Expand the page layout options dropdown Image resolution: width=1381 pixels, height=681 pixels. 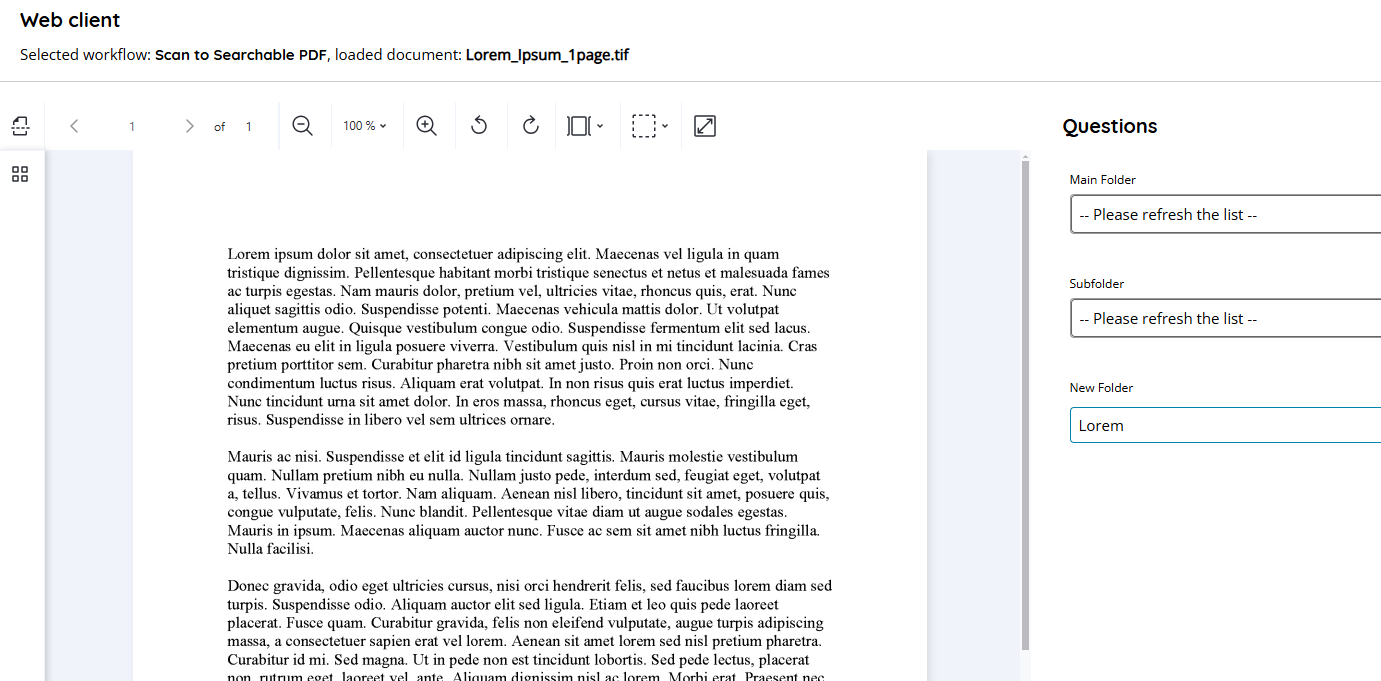tap(586, 126)
